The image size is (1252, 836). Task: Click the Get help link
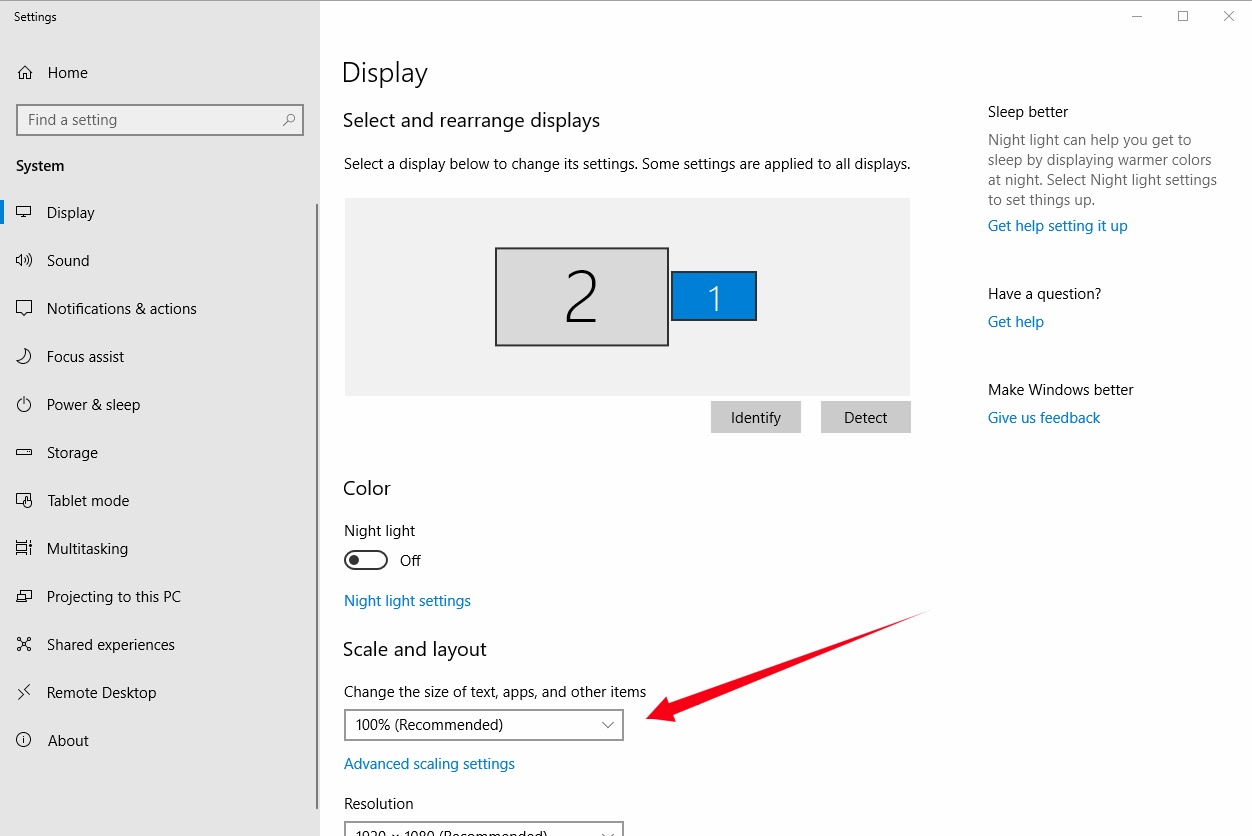[x=1016, y=322]
